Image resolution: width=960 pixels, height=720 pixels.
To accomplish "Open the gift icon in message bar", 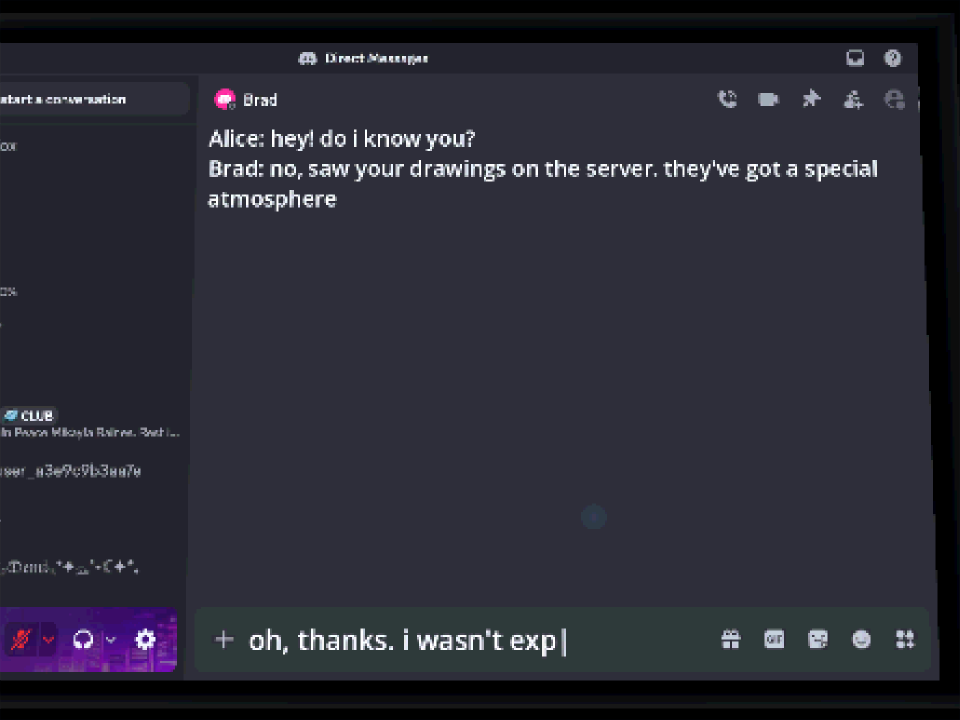I will click(x=731, y=640).
